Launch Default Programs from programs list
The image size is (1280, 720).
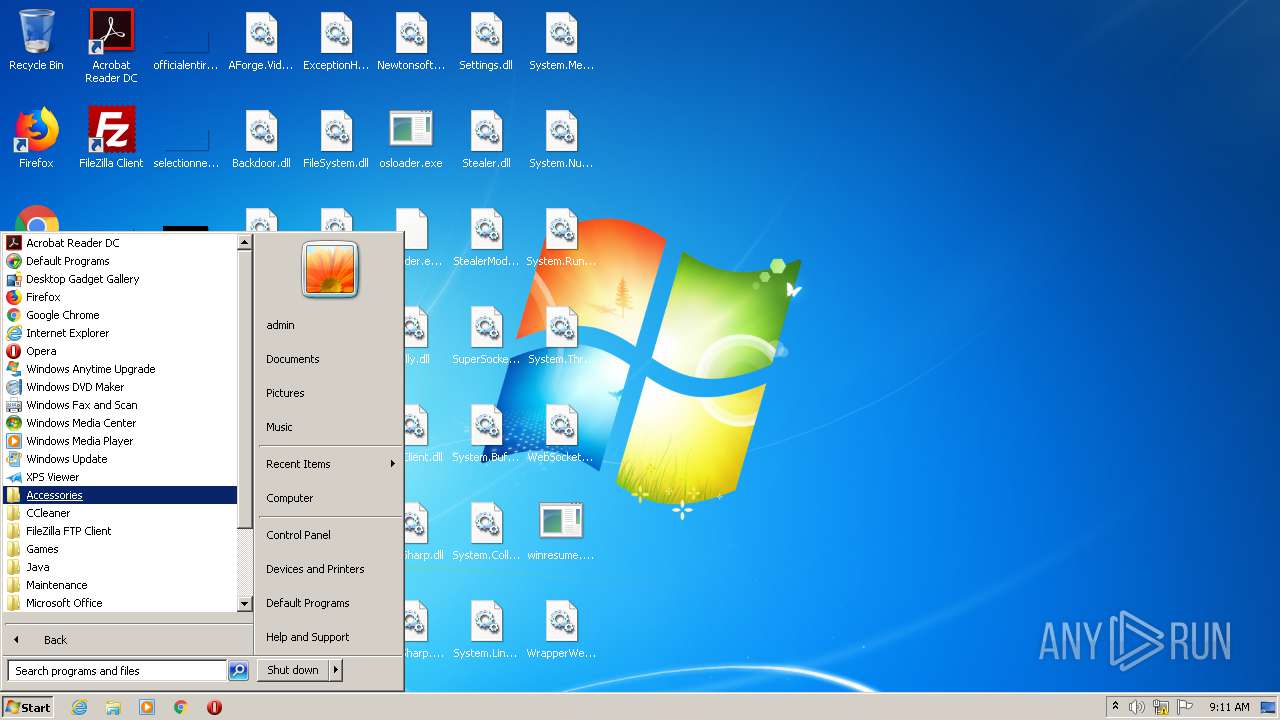(120, 261)
